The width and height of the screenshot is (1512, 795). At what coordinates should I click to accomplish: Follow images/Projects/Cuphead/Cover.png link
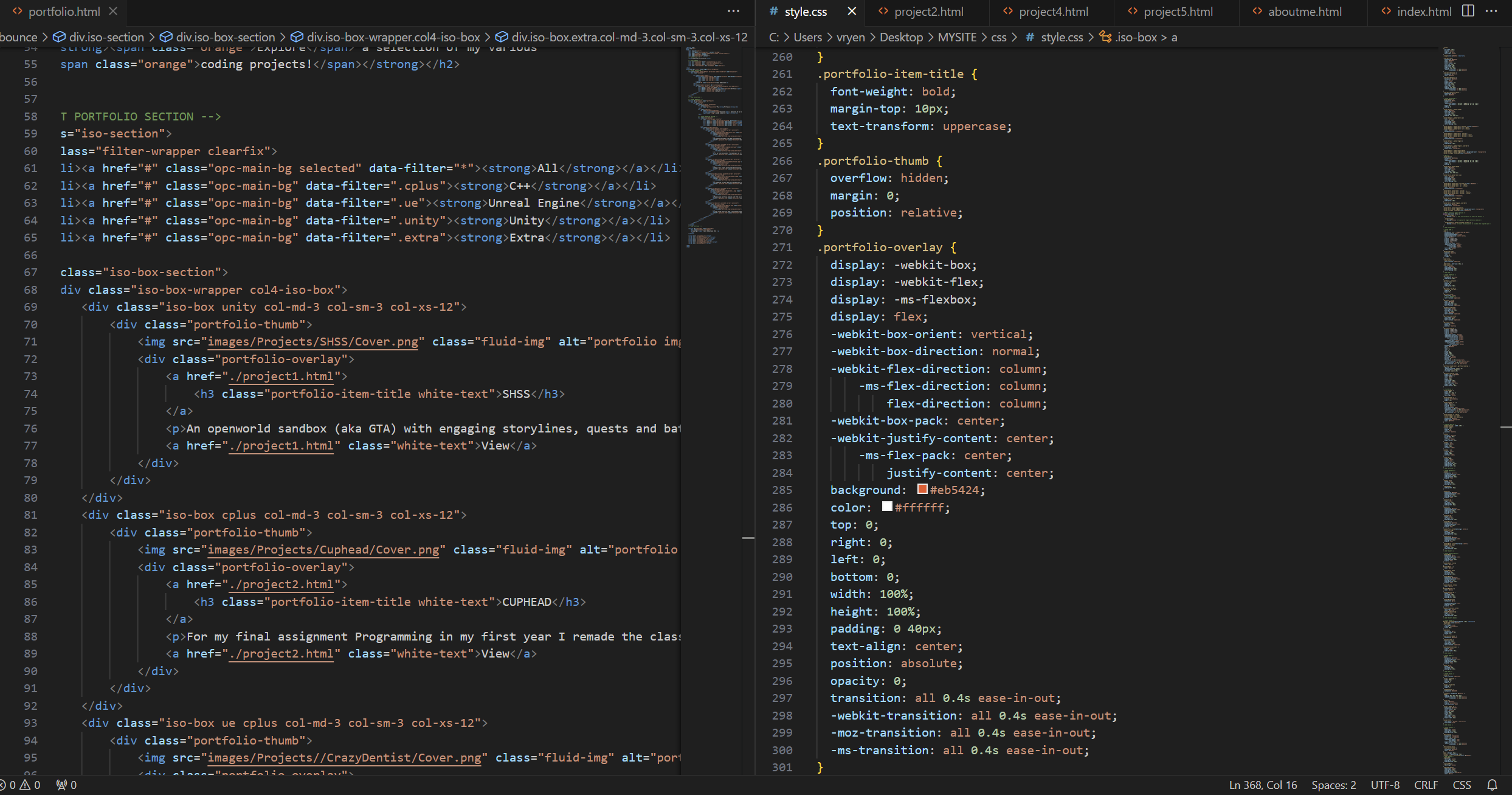tap(323, 550)
